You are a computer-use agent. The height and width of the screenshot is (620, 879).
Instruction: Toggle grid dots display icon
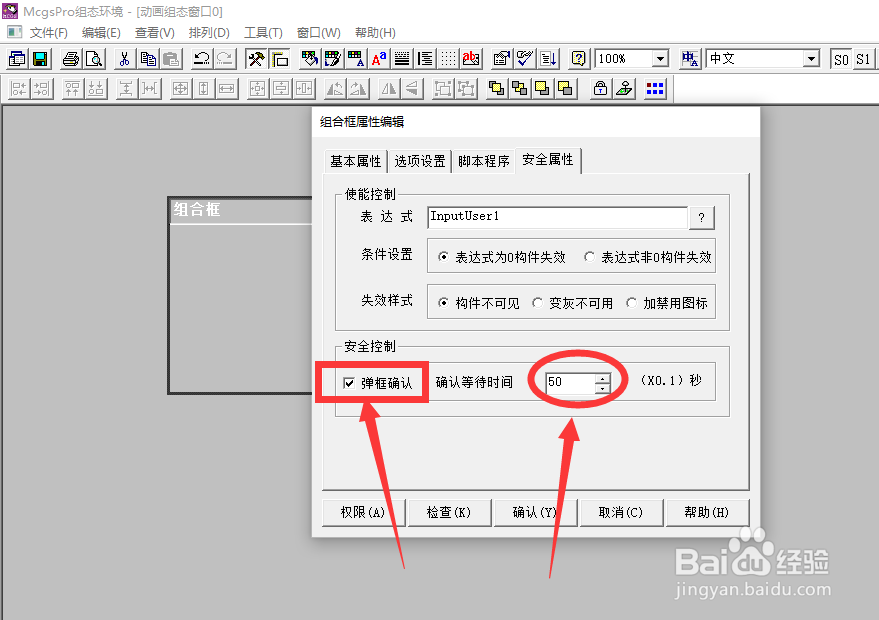pos(448,59)
